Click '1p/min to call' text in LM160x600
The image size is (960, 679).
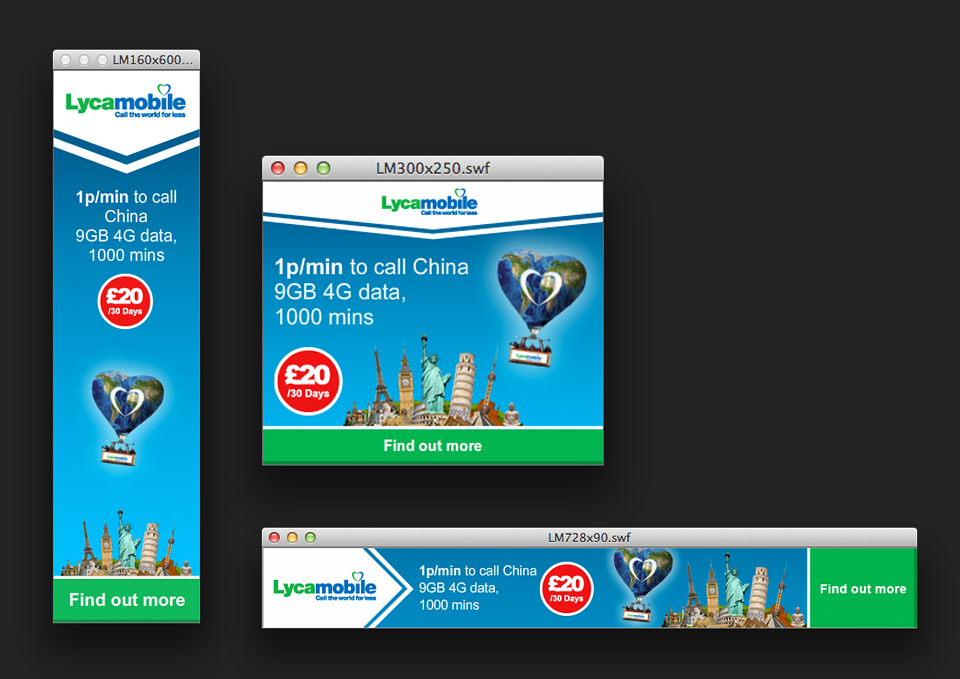tap(126, 197)
